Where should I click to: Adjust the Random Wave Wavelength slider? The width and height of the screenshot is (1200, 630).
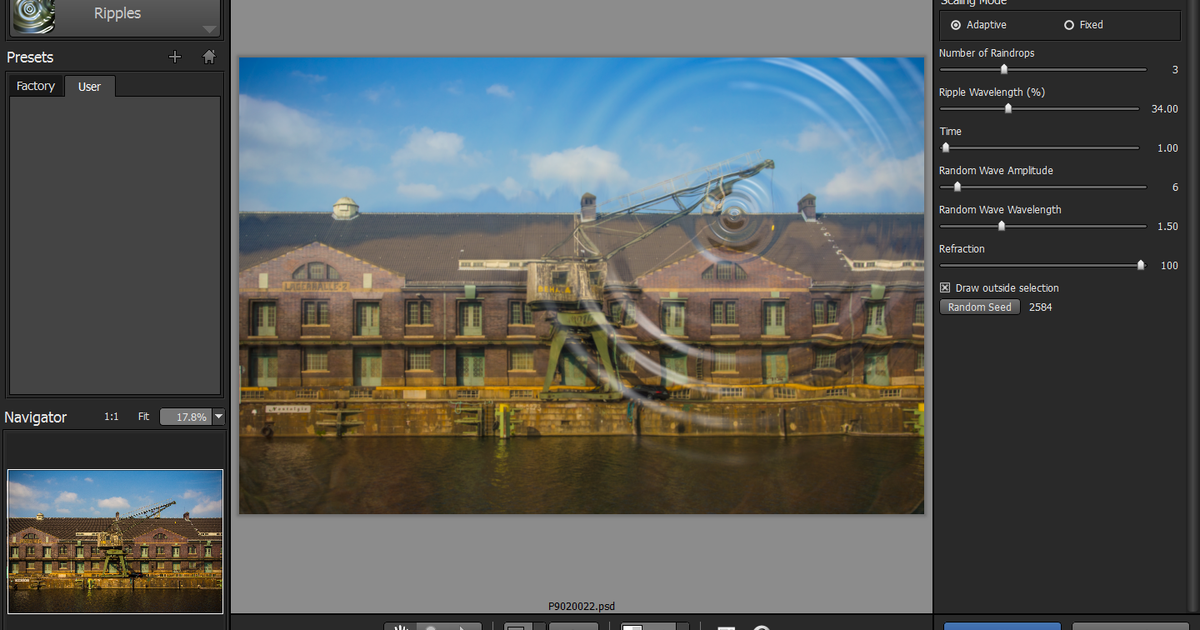coord(1001,226)
